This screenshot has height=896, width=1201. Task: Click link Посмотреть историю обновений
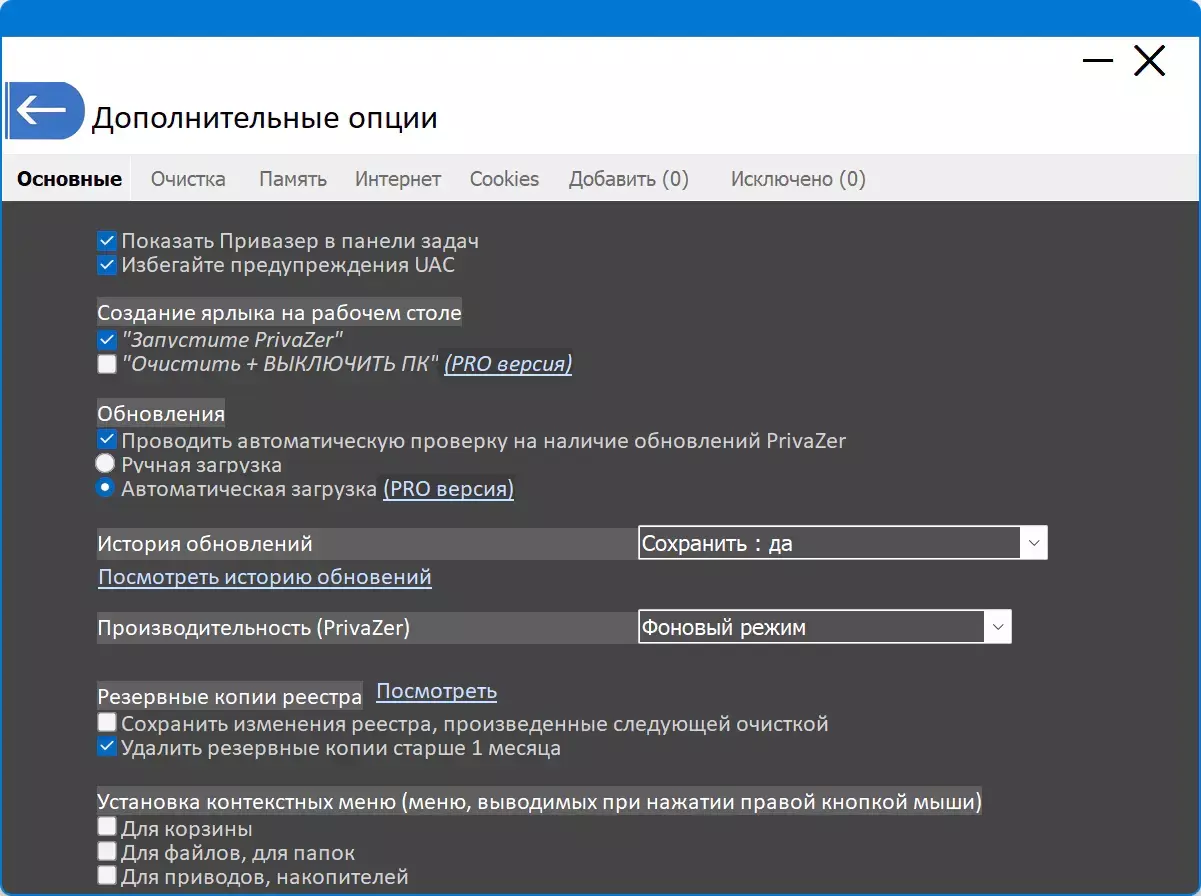[x=264, y=577]
